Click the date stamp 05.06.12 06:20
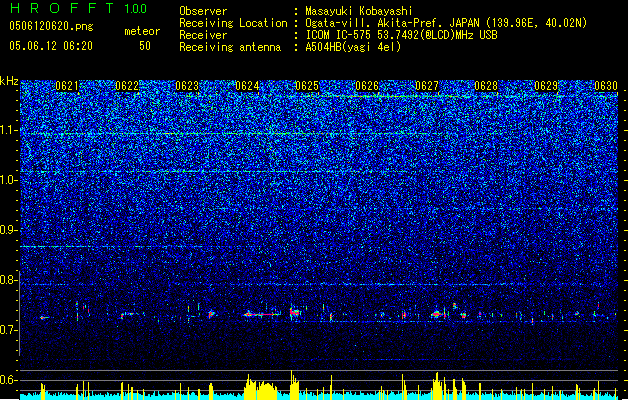The width and height of the screenshot is (629, 400). coord(51,46)
